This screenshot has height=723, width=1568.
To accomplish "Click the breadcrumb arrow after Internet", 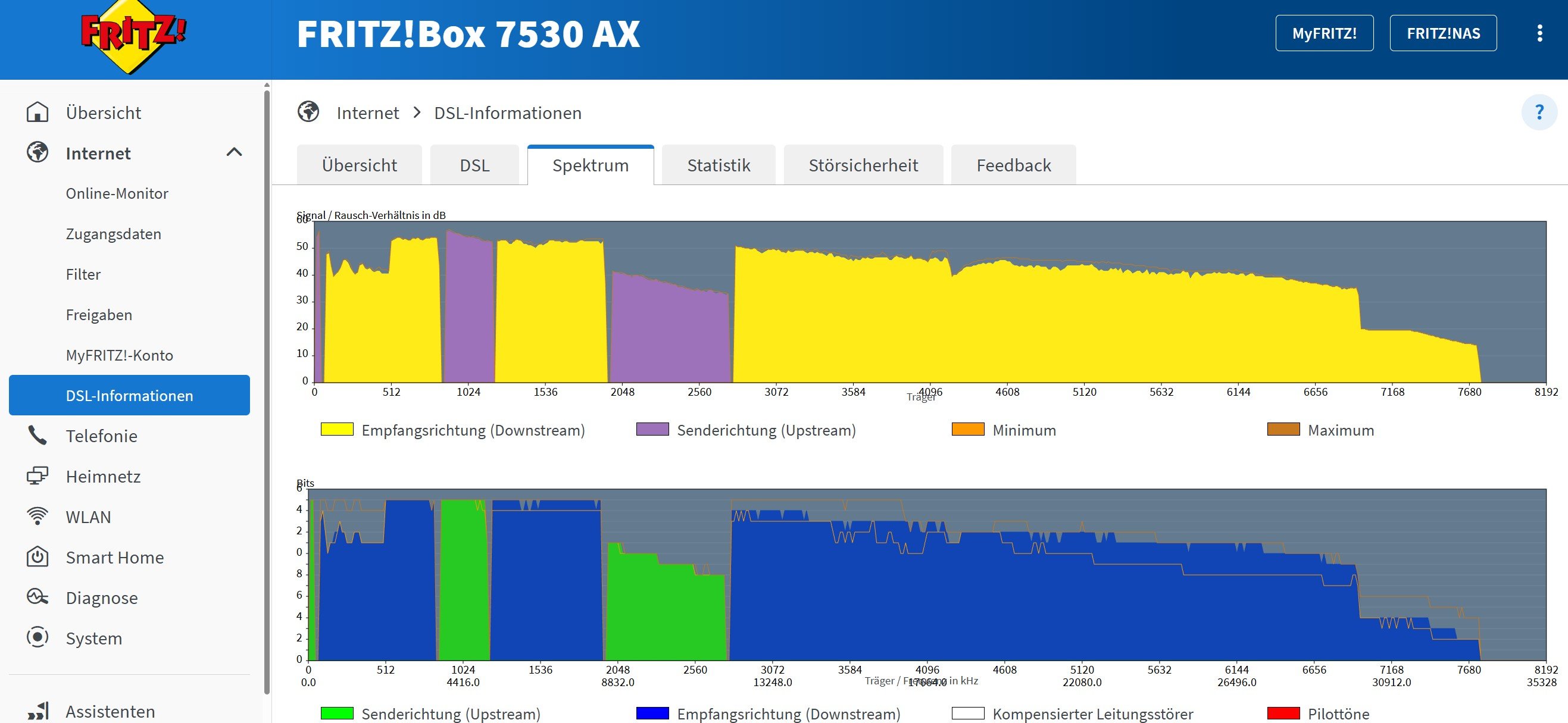I will click(x=417, y=112).
